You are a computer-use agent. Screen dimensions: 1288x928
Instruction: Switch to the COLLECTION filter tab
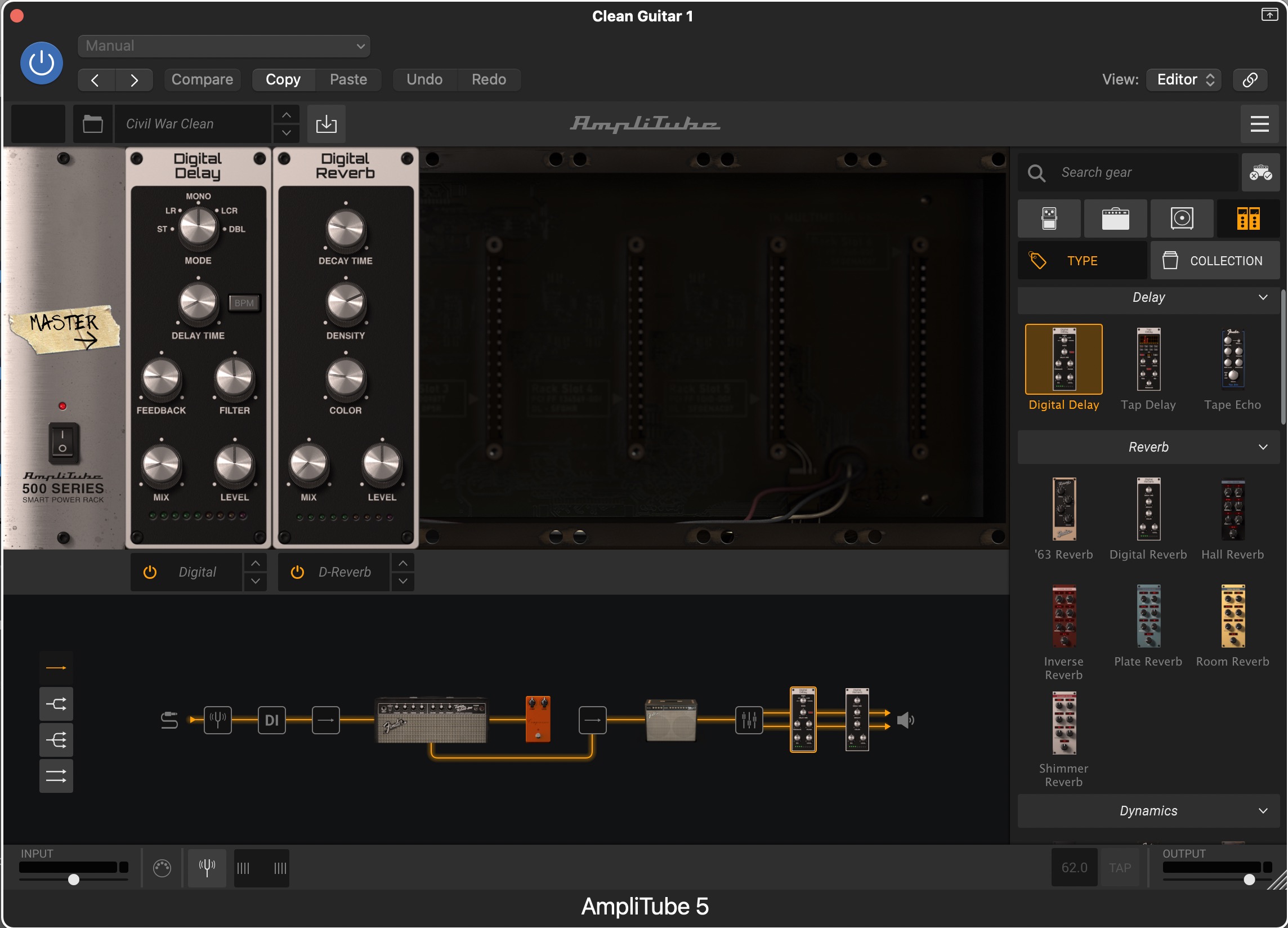click(x=1215, y=261)
